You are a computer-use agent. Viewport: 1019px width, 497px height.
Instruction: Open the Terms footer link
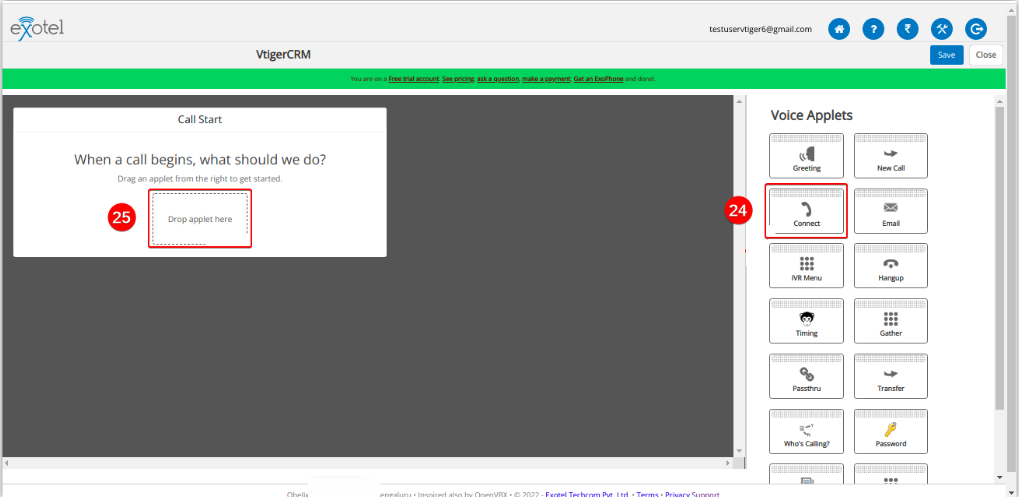pos(647,494)
